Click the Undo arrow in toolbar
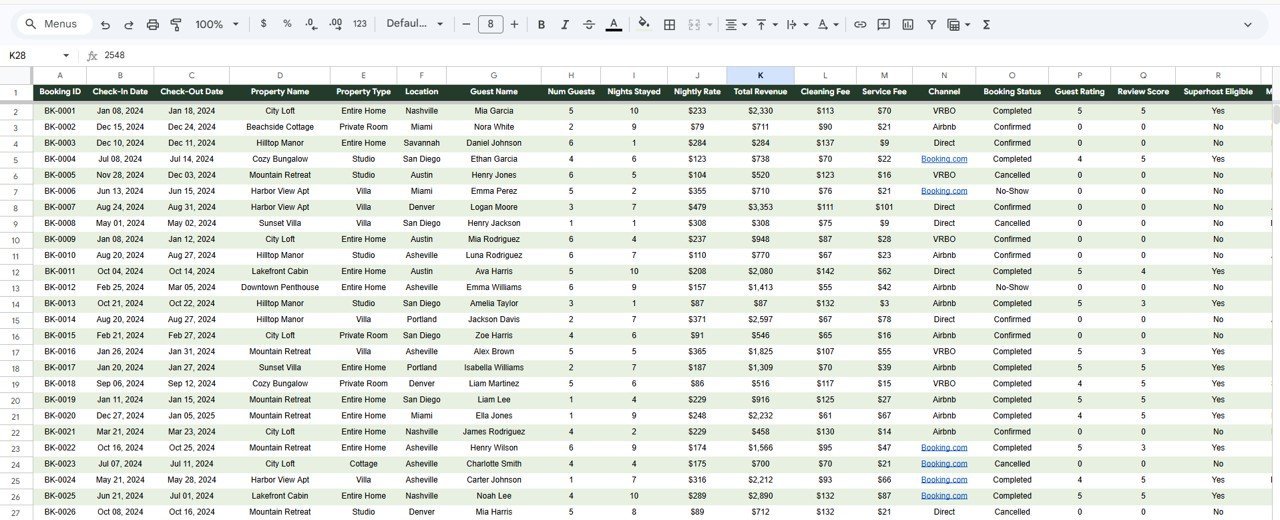The width and height of the screenshot is (1280, 520). point(105,24)
